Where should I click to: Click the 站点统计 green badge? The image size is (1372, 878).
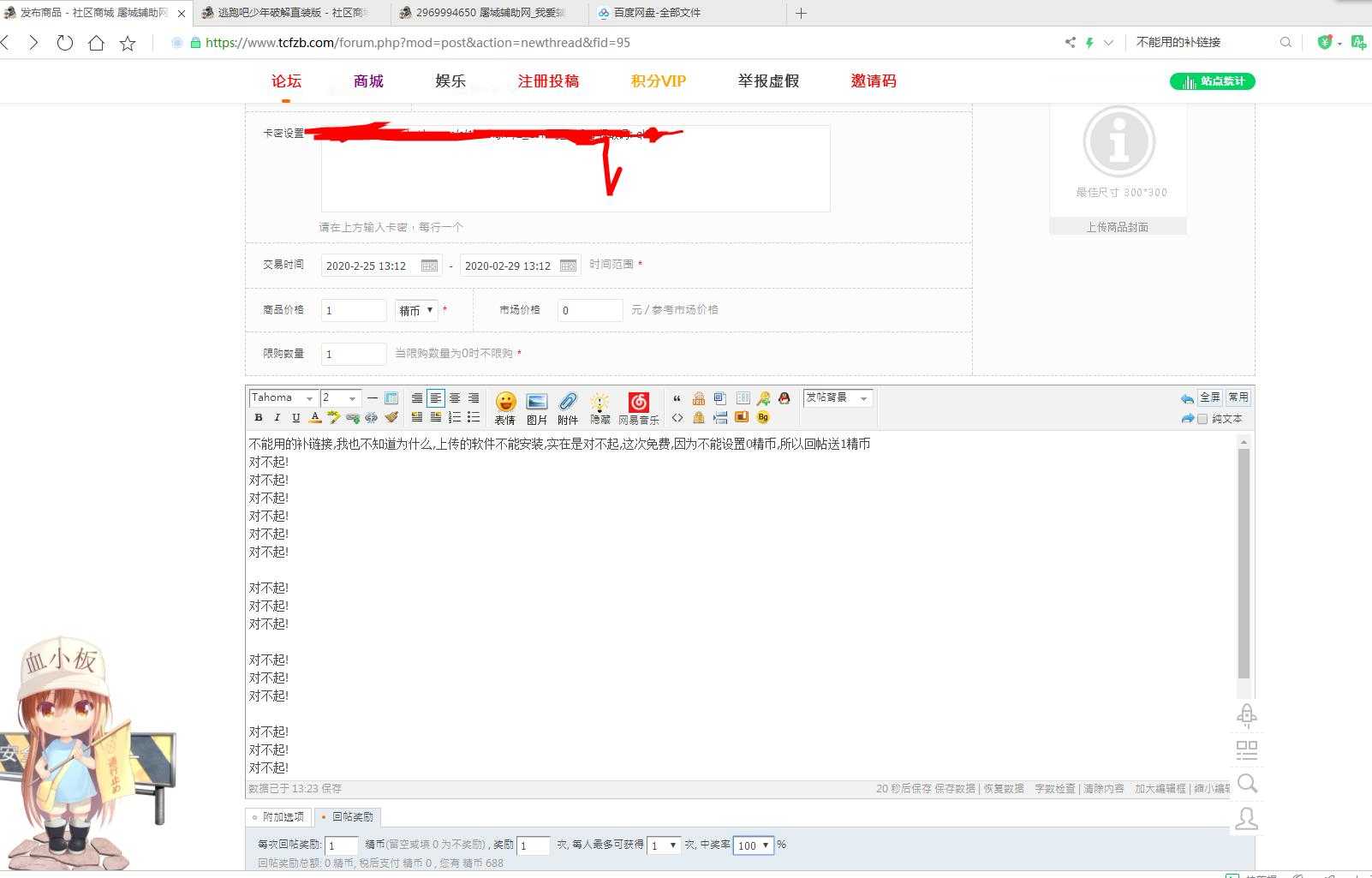(1213, 81)
